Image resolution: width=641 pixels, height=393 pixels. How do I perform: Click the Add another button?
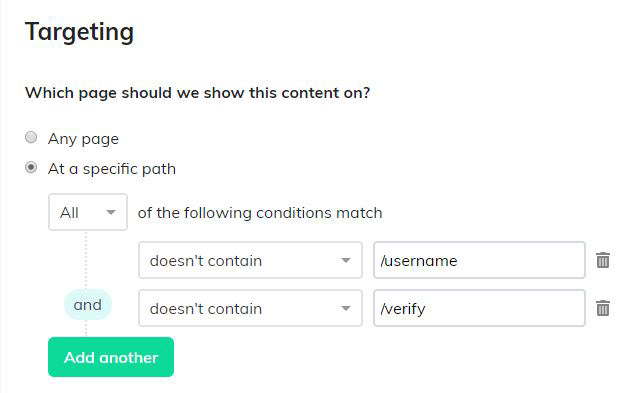coord(111,357)
